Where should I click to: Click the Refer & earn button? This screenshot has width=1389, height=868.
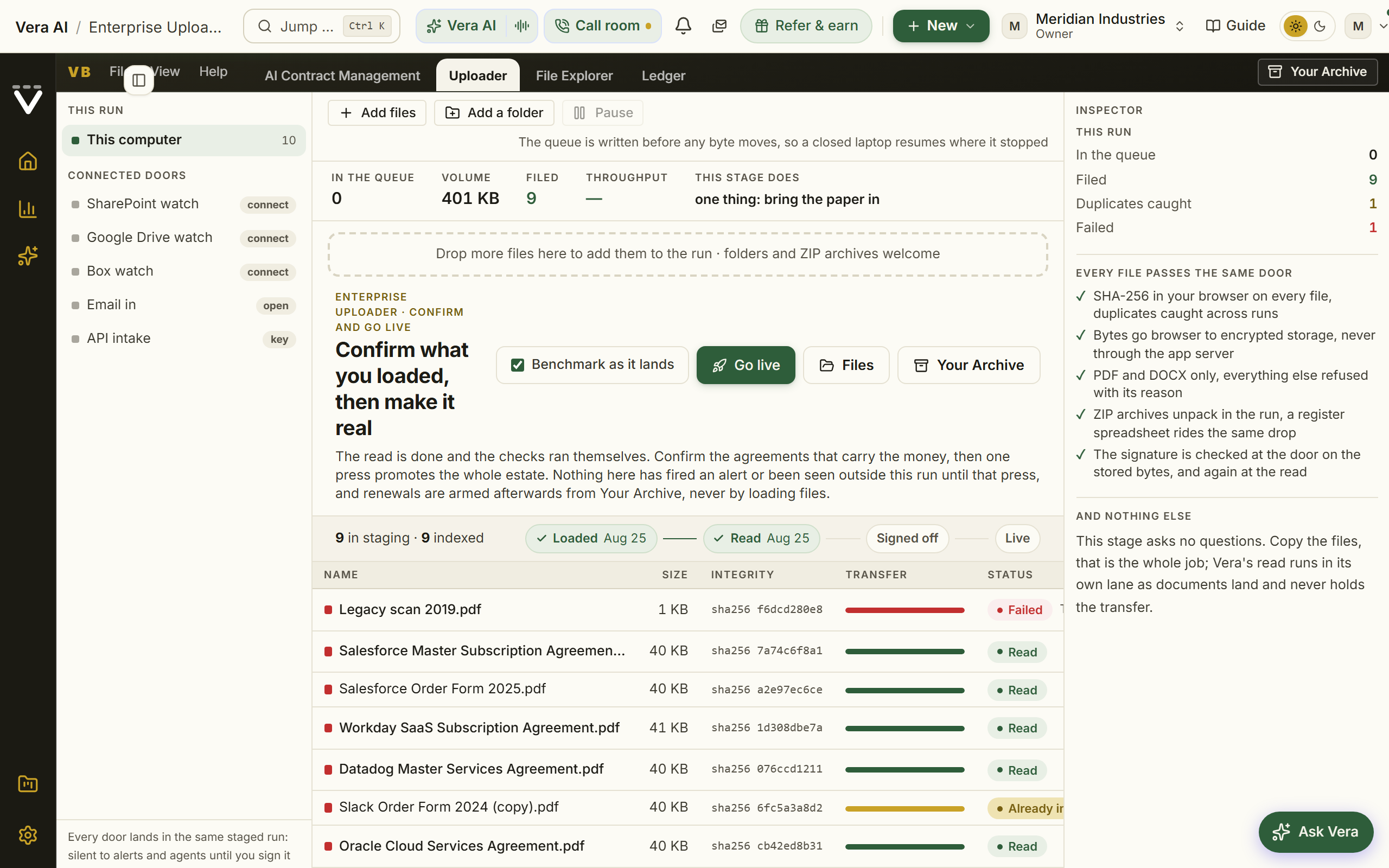coord(806,26)
